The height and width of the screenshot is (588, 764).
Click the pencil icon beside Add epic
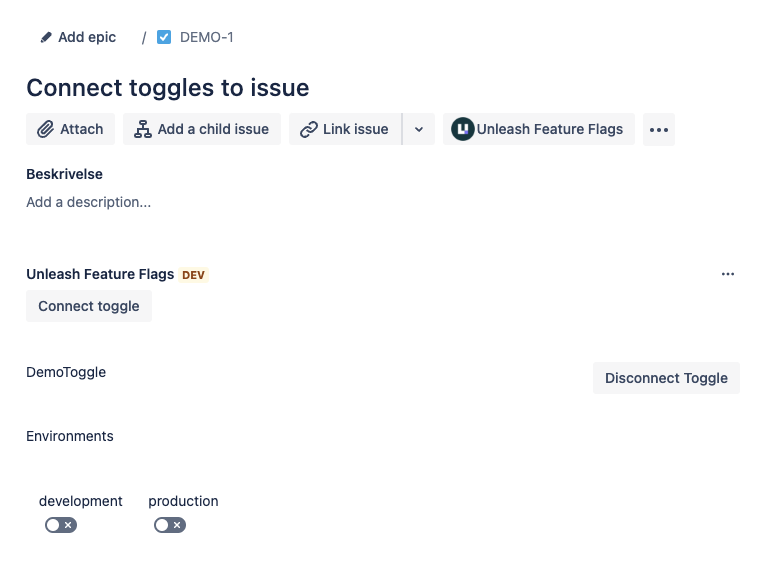pos(46,38)
